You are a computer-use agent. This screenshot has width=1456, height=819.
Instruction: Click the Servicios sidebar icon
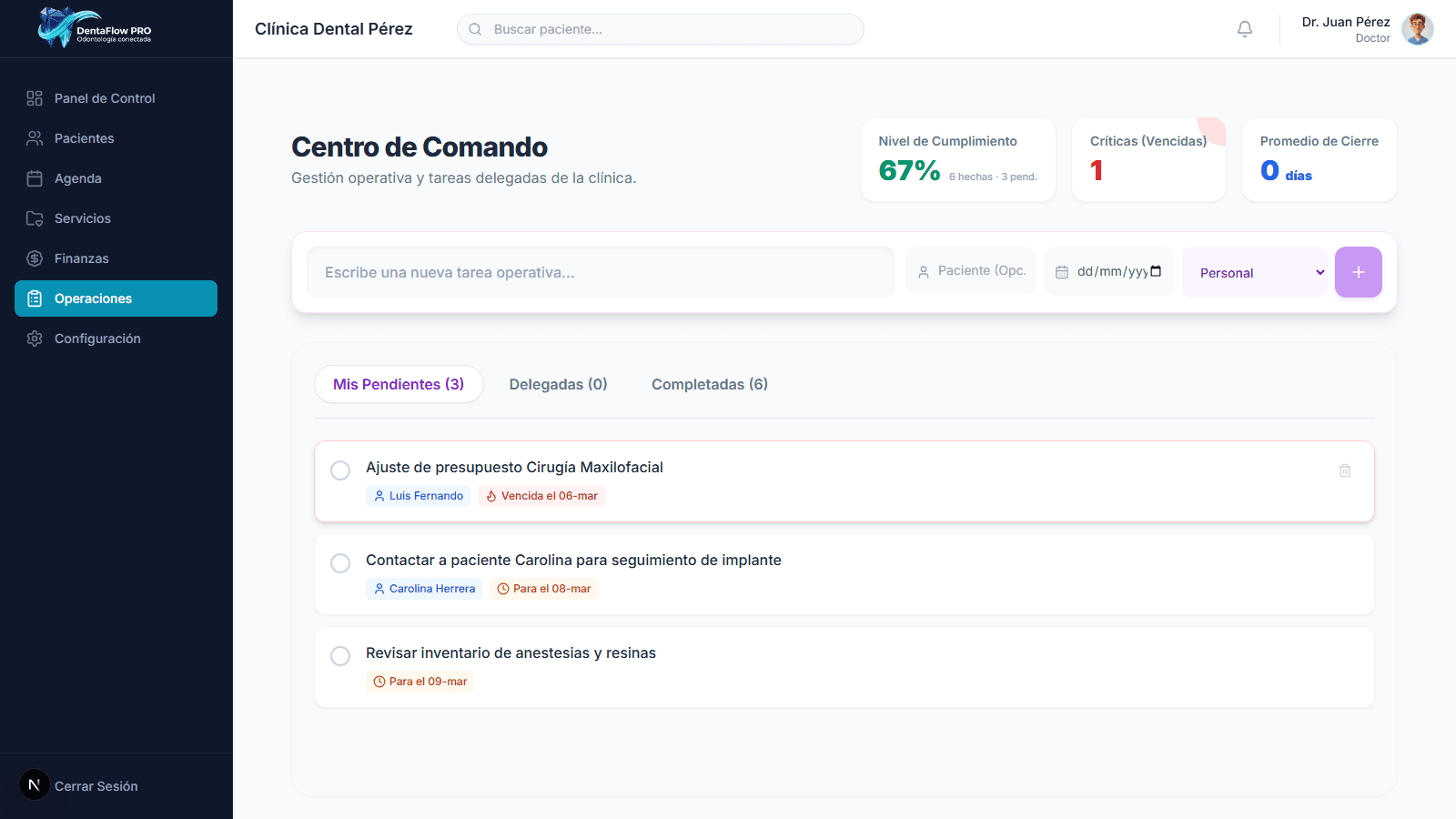35,218
